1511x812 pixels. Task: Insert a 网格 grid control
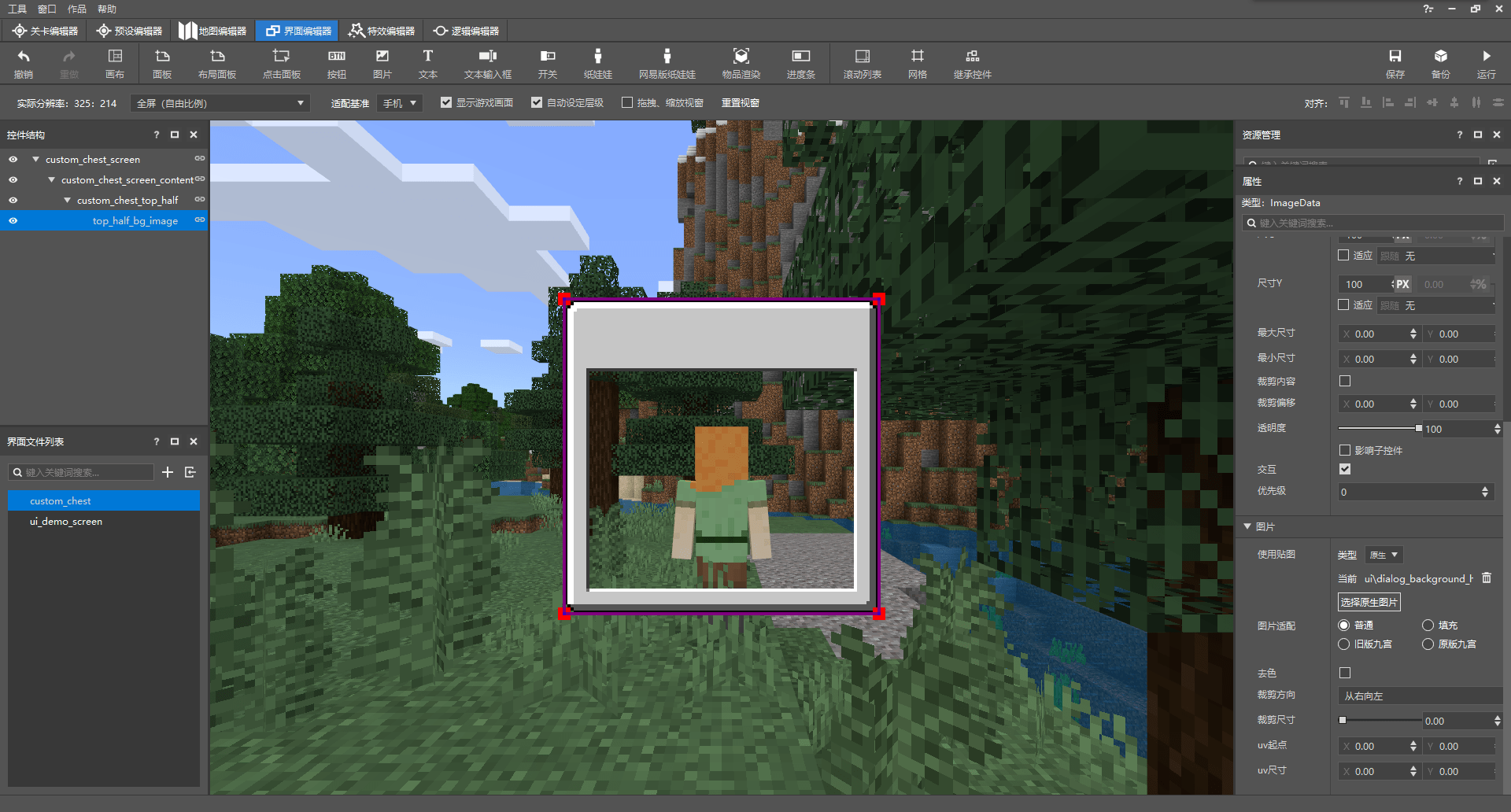[918, 64]
